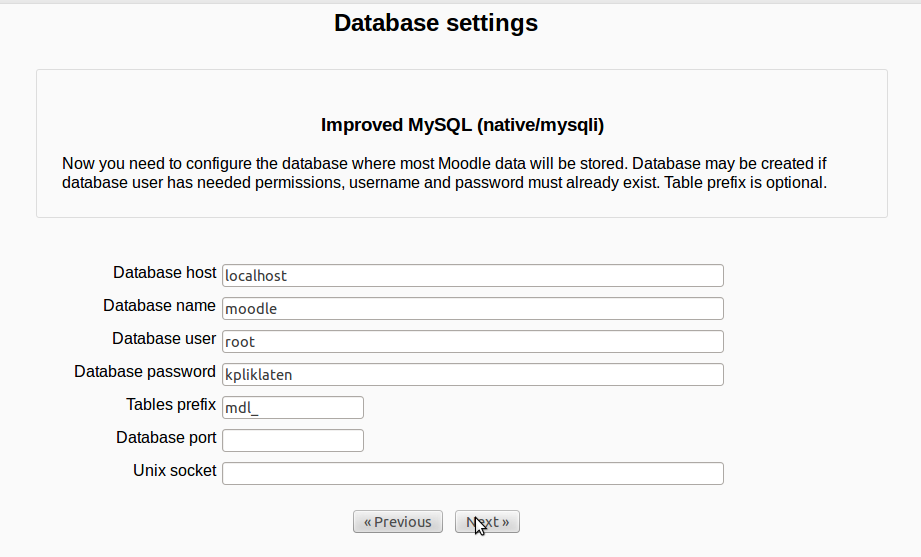The image size is (921, 557).
Task: Go back with « Previous button
Action: (x=398, y=522)
